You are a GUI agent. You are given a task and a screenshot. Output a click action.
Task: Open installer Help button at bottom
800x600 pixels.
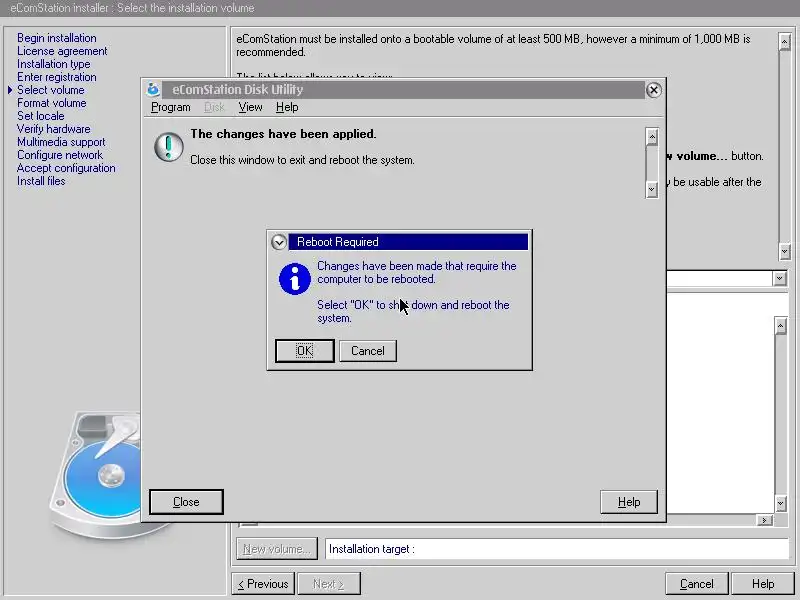[x=763, y=584]
